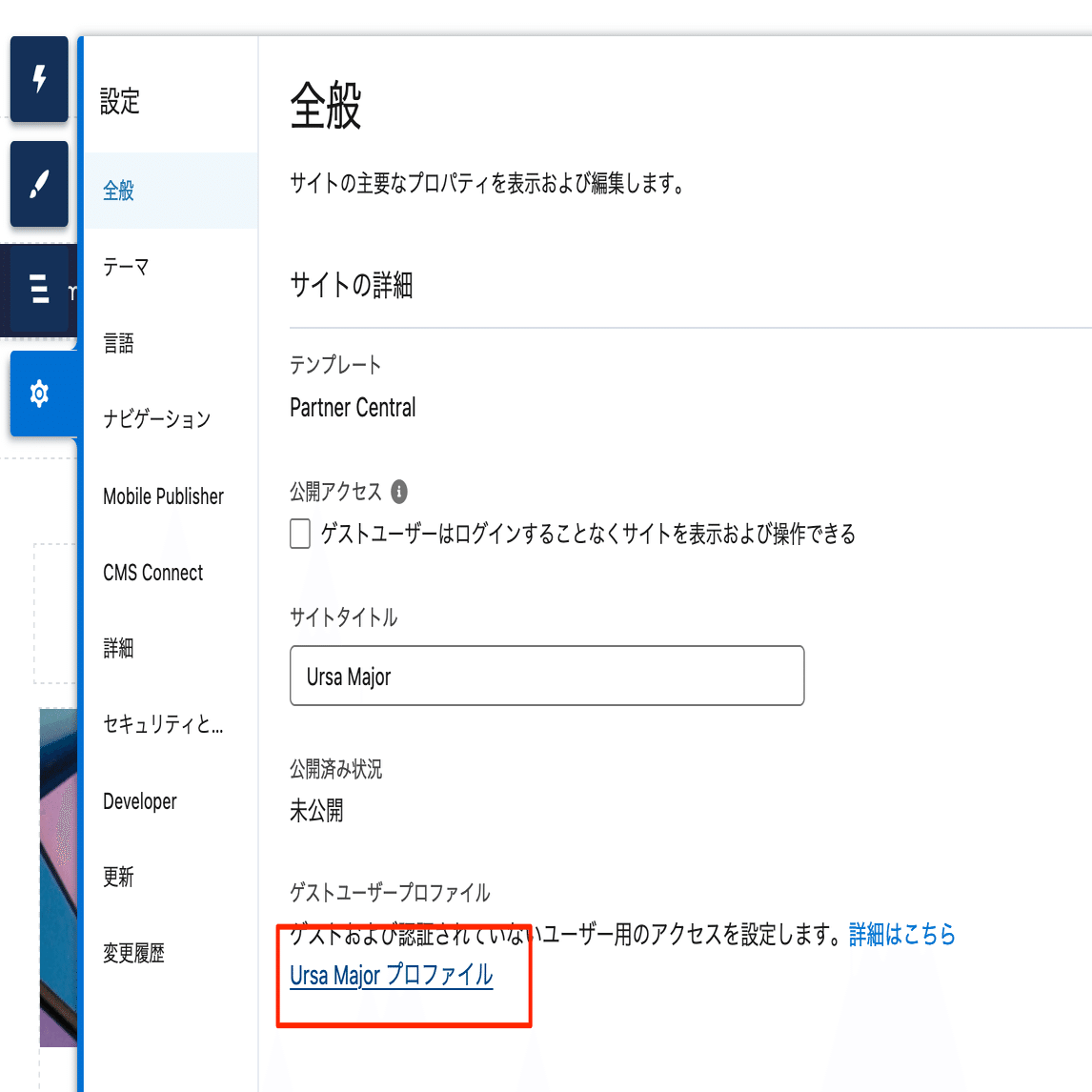
Task: Open the セキュリティと... settings tab
Action: tap(171, 725)
